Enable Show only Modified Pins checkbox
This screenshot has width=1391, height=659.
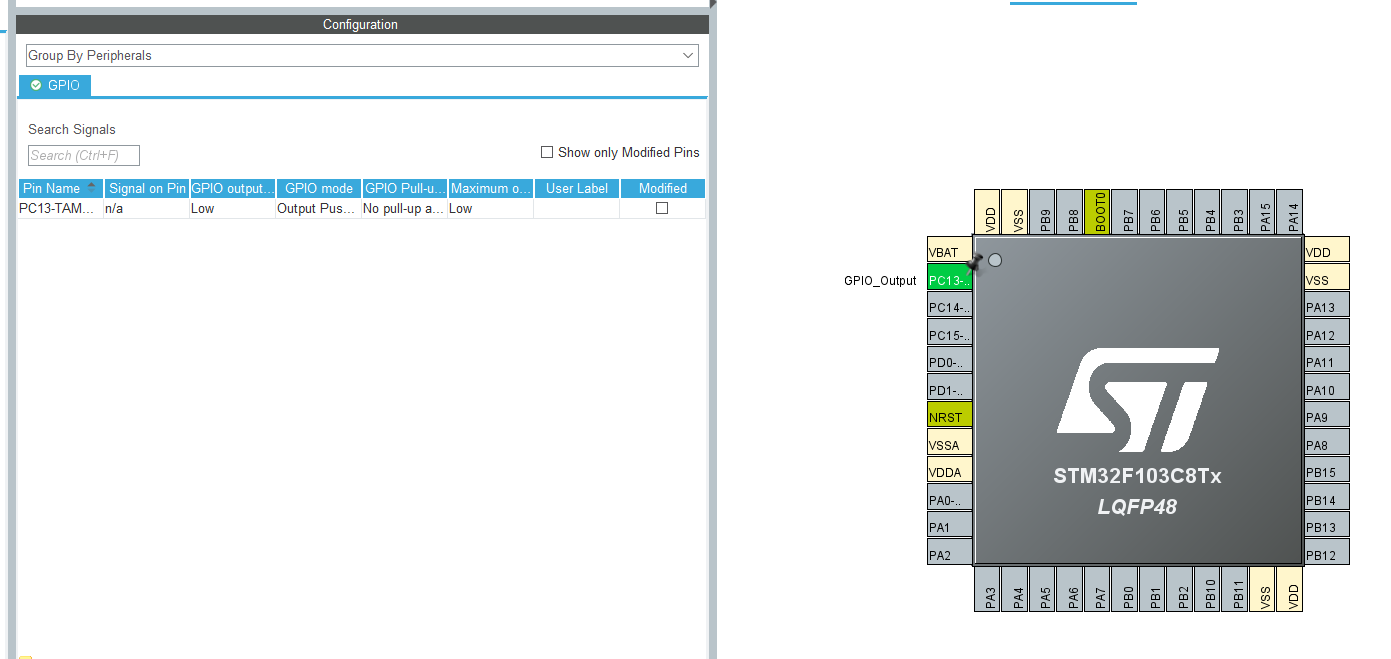coord(547,152)
